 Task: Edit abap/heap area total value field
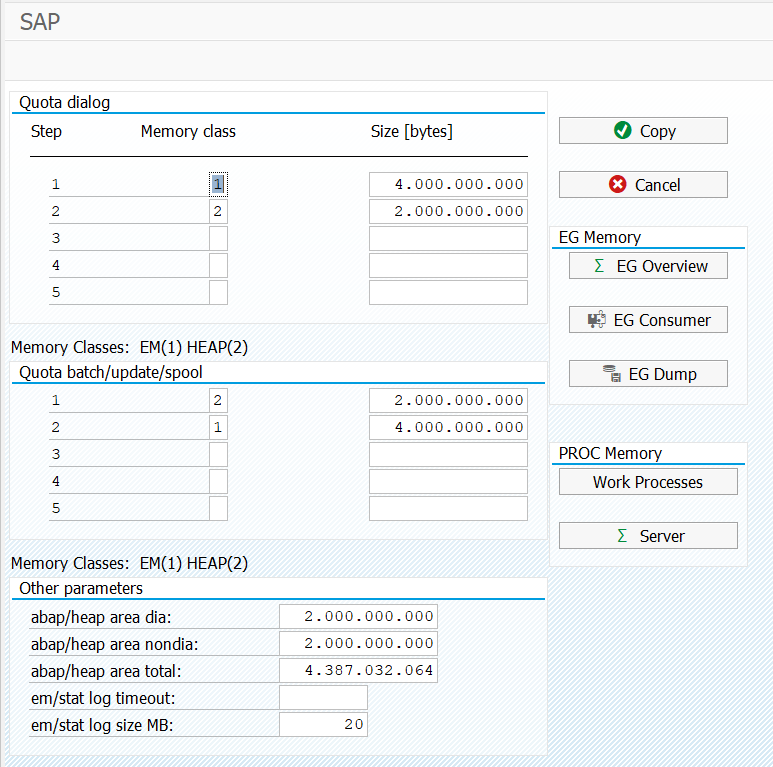point(358,670)
